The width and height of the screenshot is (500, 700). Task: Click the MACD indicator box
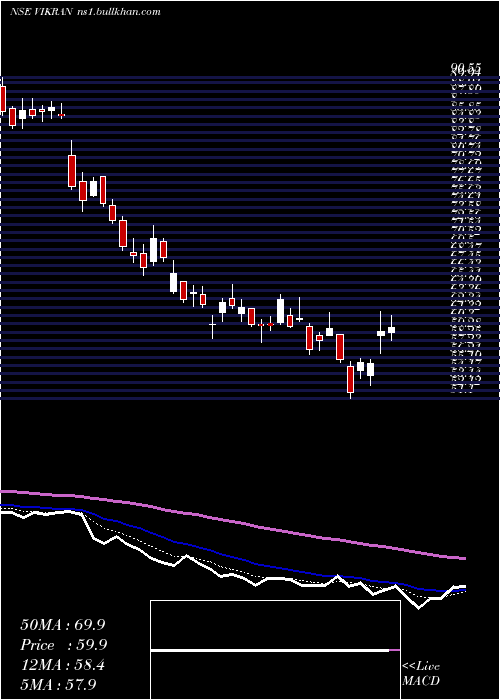(x=275, y=650)
